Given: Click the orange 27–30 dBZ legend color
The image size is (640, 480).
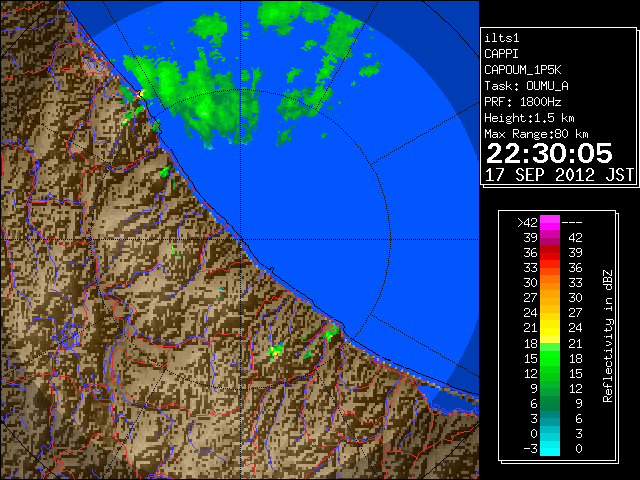Looking at the screenshot, I should pos(550,298).
